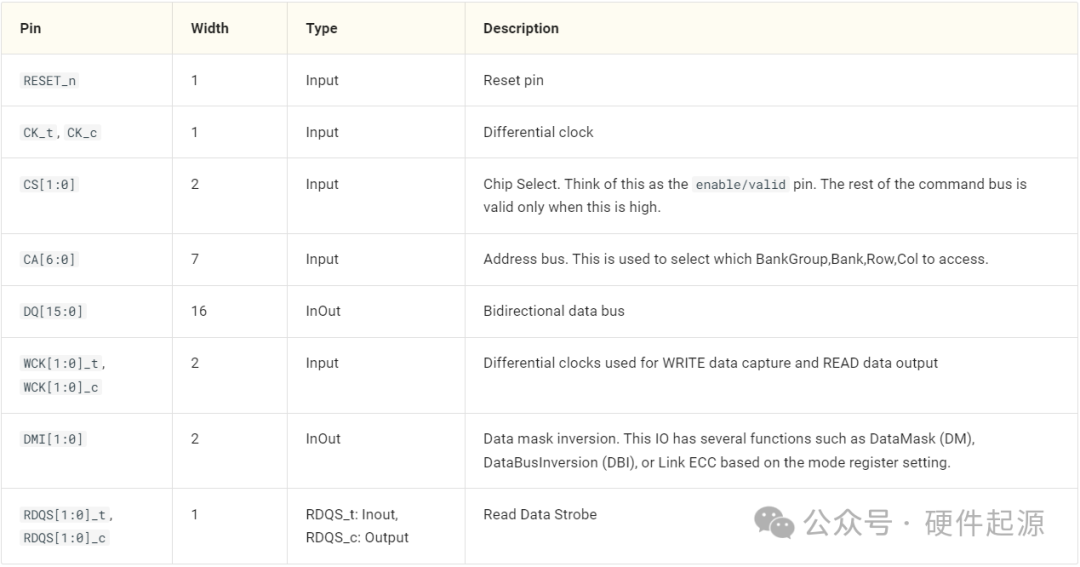The height and width of the screenshot is (567, 1080).
Task: Click the Type column header
Action: pyautogui.click(x=321, y=28)
